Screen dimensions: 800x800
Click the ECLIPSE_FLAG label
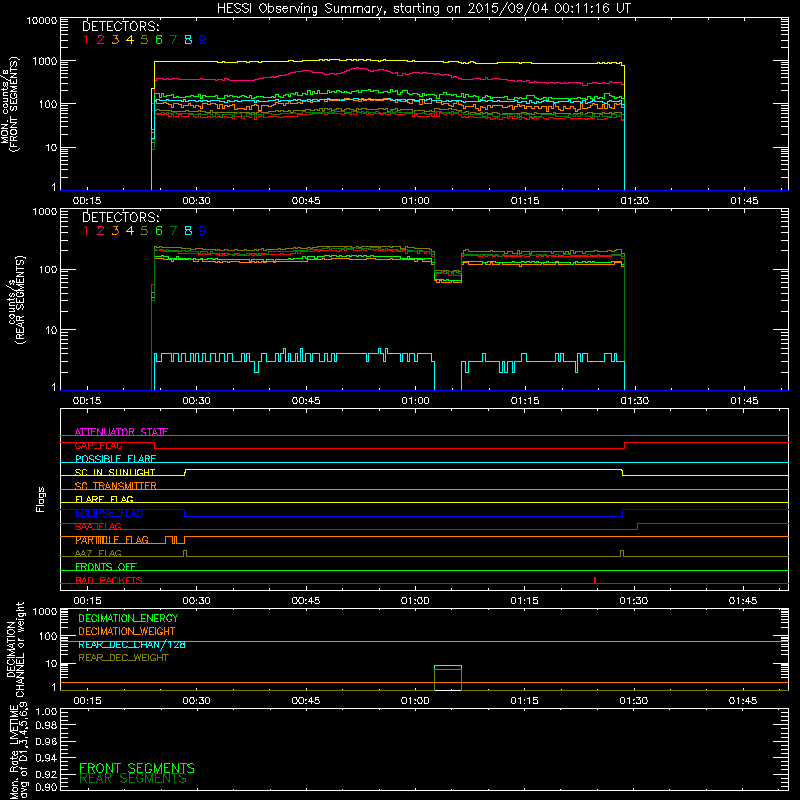109,513
